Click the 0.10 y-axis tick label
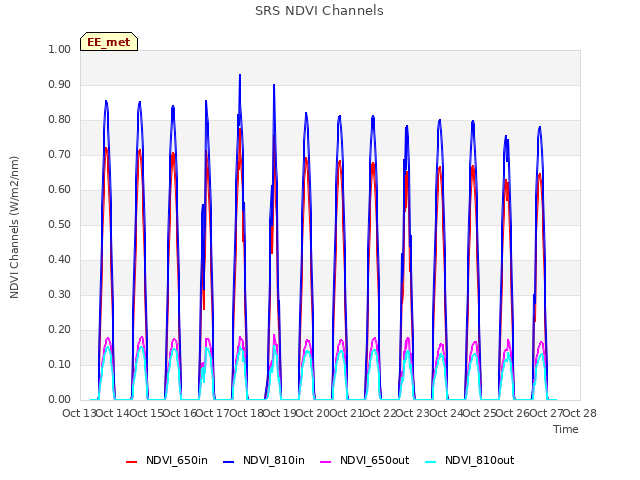 [59, 364]
